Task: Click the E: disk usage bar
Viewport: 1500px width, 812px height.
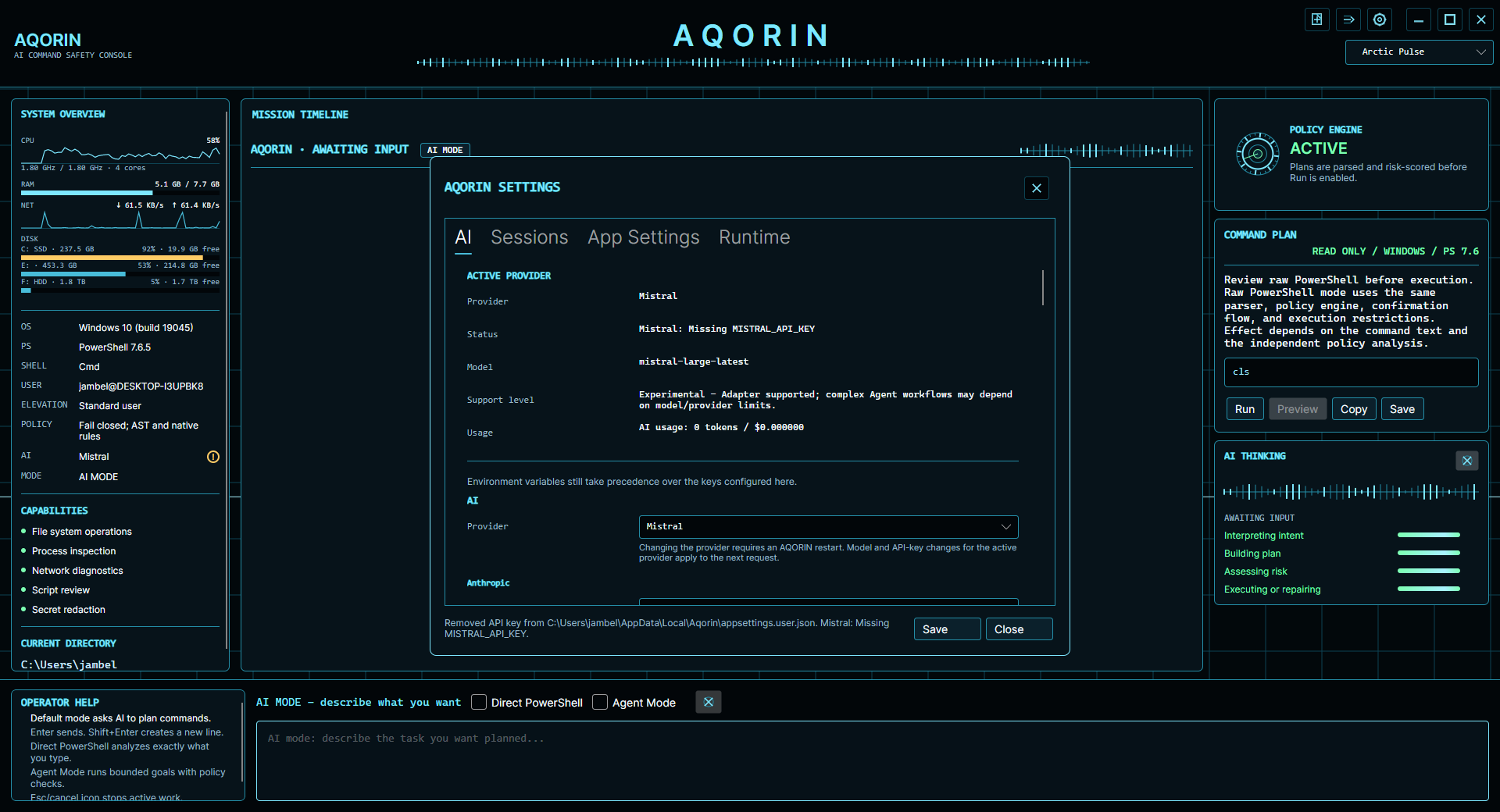Action: click(x=120, y=274)
